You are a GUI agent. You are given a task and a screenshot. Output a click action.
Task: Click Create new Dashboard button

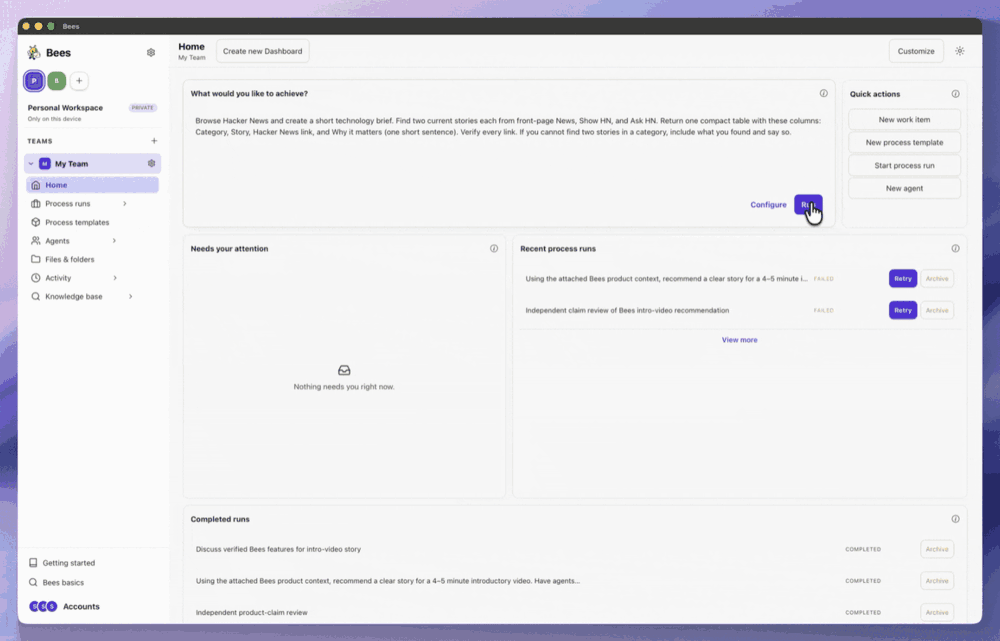point(263,51)
